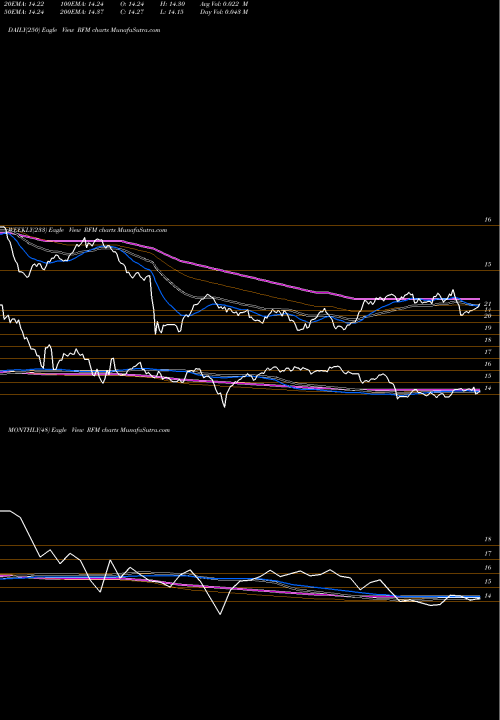Viewport: 500px width, 720px height.
Task: Click the daily chart axis label 16
Action: [488, 220]
